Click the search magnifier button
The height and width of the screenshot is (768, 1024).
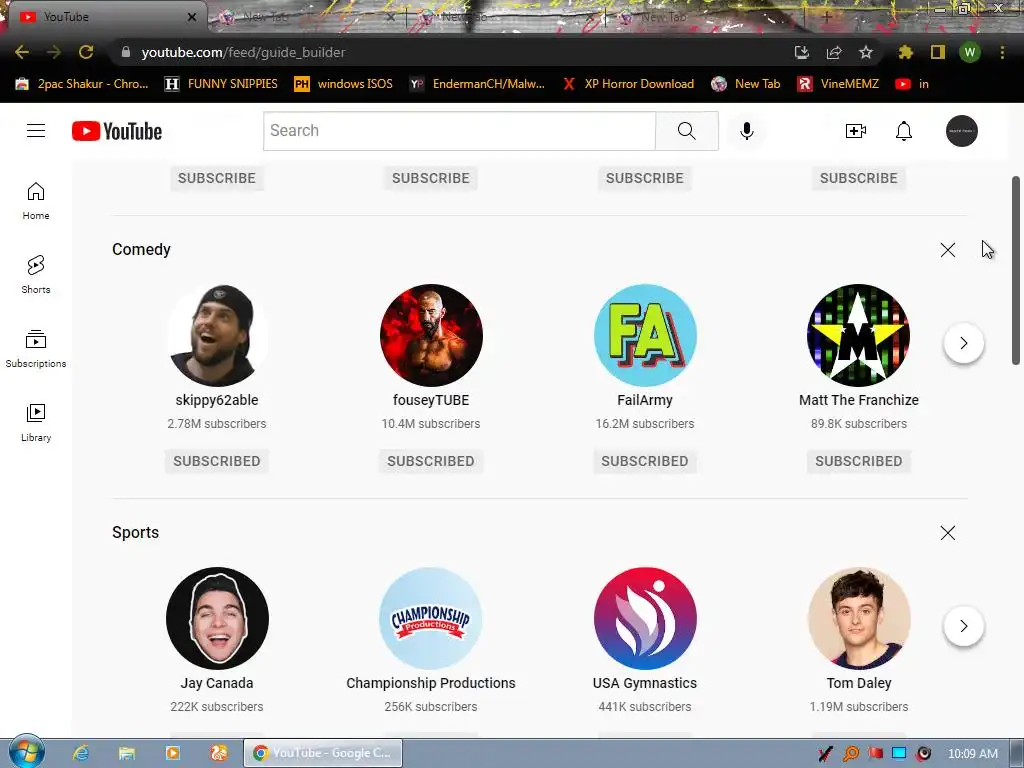686,131
